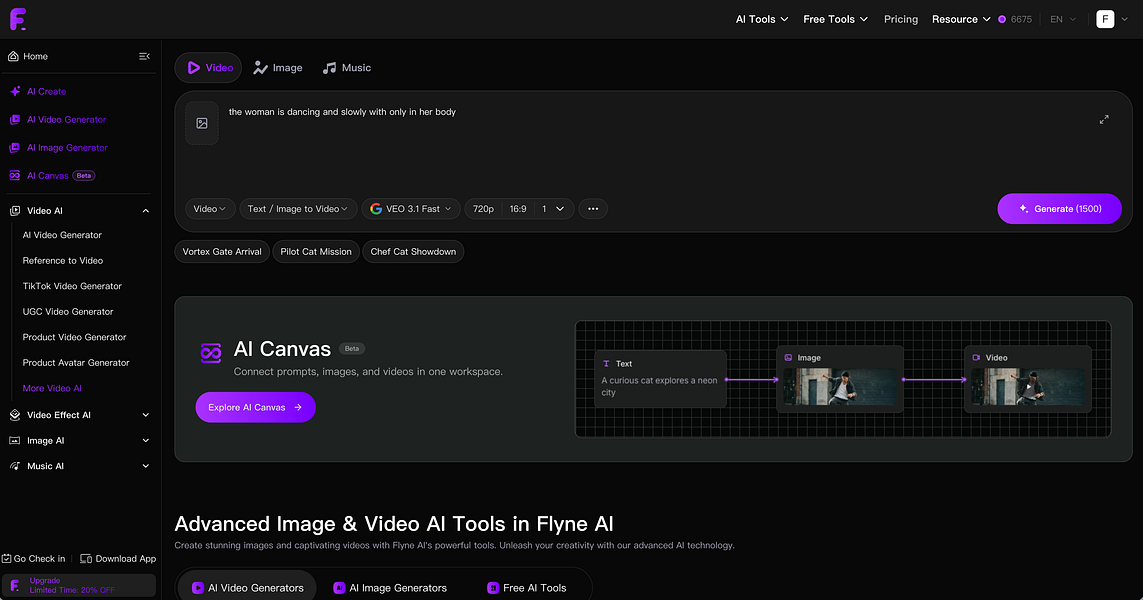Click the user avatar F icon

click(1105, 19)
